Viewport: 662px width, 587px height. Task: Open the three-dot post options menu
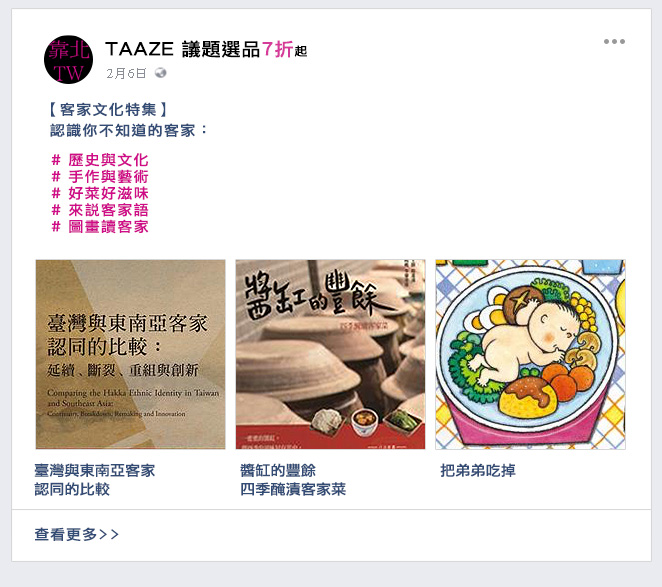click(614, 41)
